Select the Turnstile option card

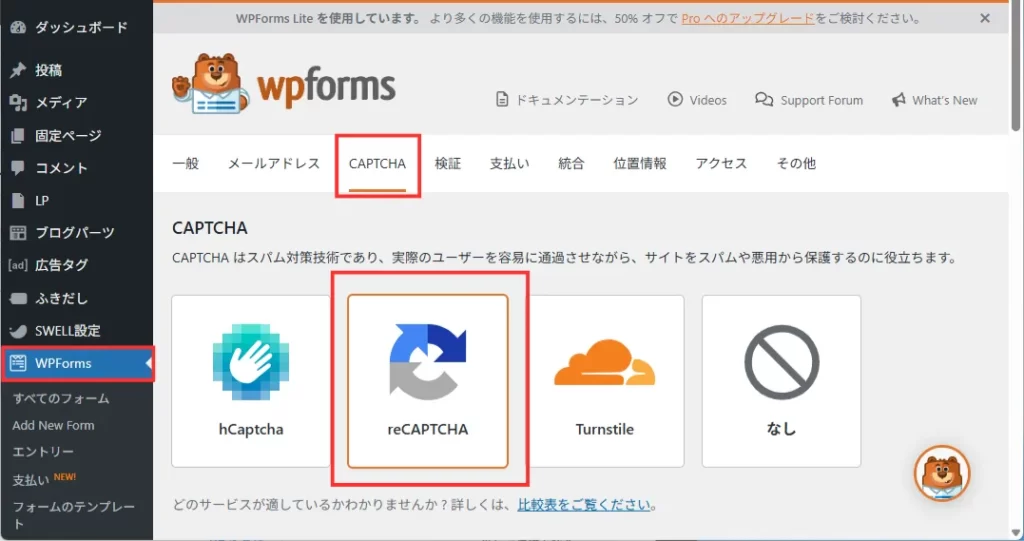[x=605, y=381]
